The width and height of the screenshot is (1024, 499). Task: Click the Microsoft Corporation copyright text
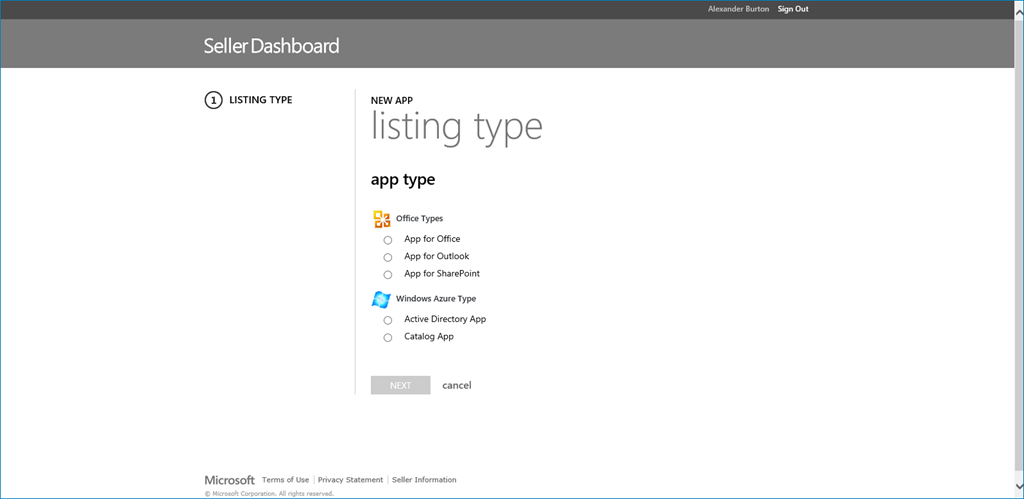[x=269, y=494]
